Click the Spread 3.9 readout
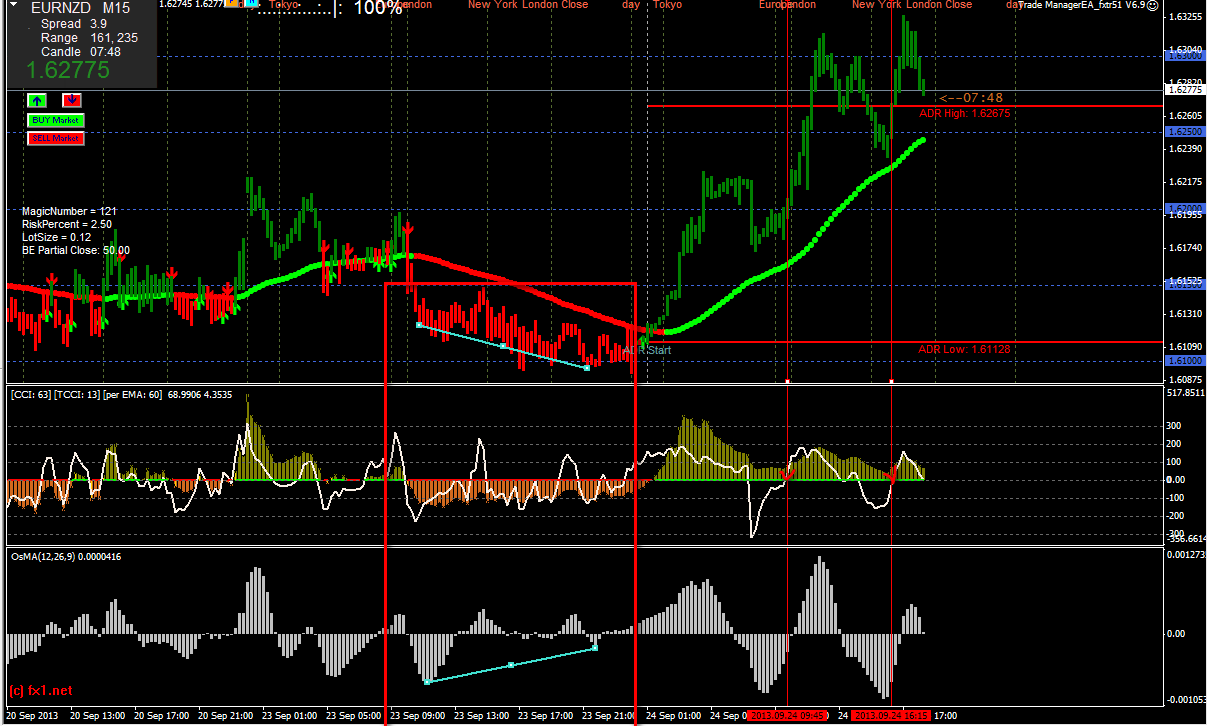The height and width of the screenshot is (726, 1208). [75, 23]
